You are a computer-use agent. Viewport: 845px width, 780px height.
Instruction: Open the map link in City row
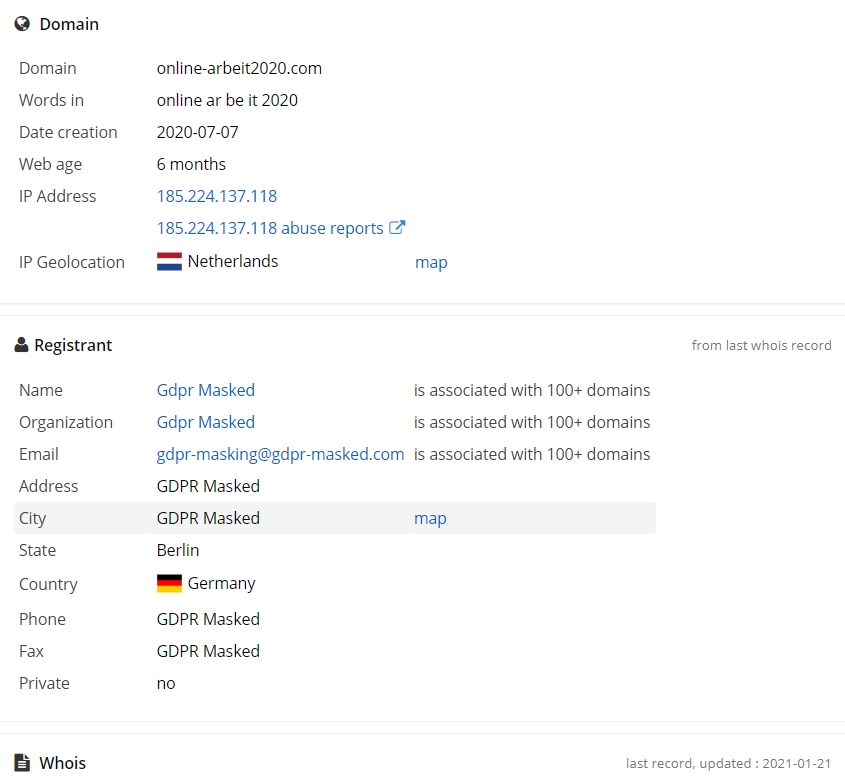[430, 519]
